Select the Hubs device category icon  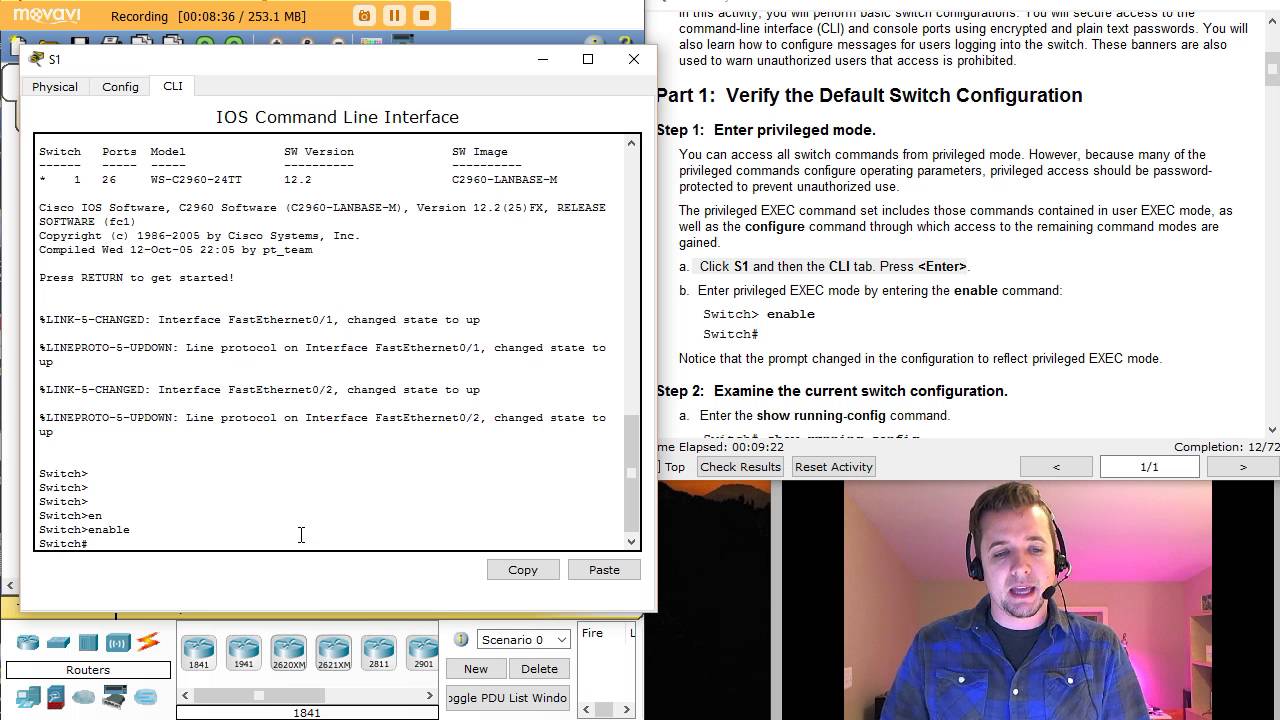pos(89,643)
